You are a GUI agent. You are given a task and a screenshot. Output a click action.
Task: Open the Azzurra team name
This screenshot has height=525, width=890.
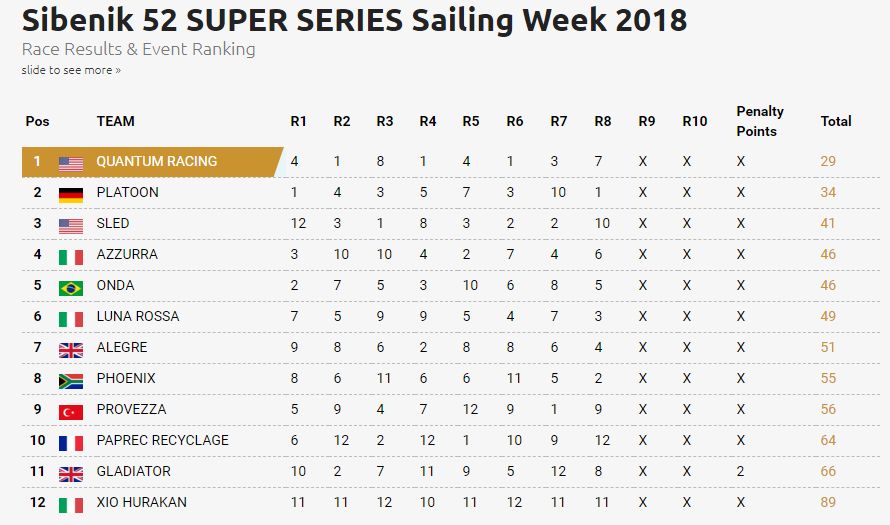127,254
